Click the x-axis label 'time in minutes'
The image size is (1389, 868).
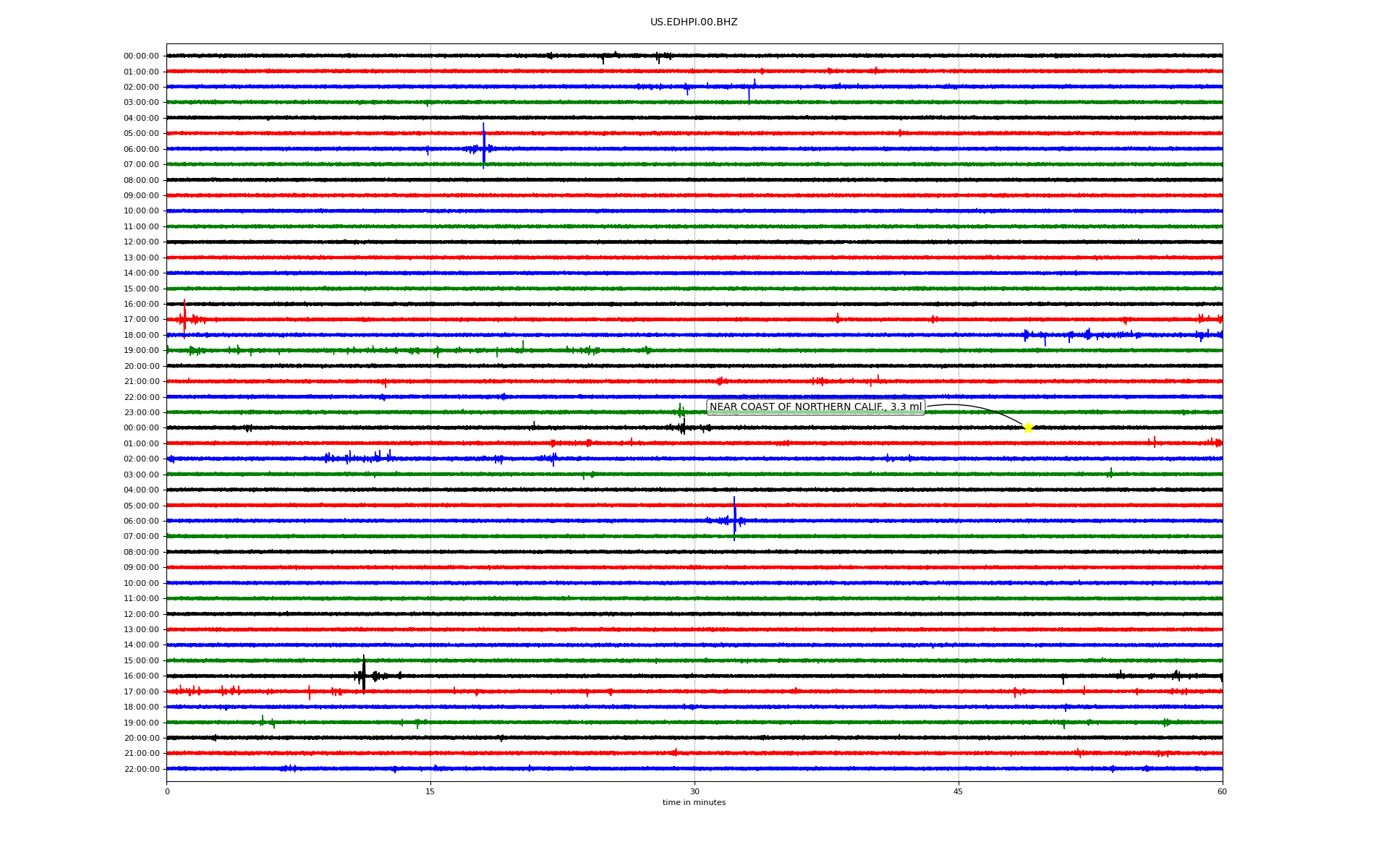coord(693,803)
